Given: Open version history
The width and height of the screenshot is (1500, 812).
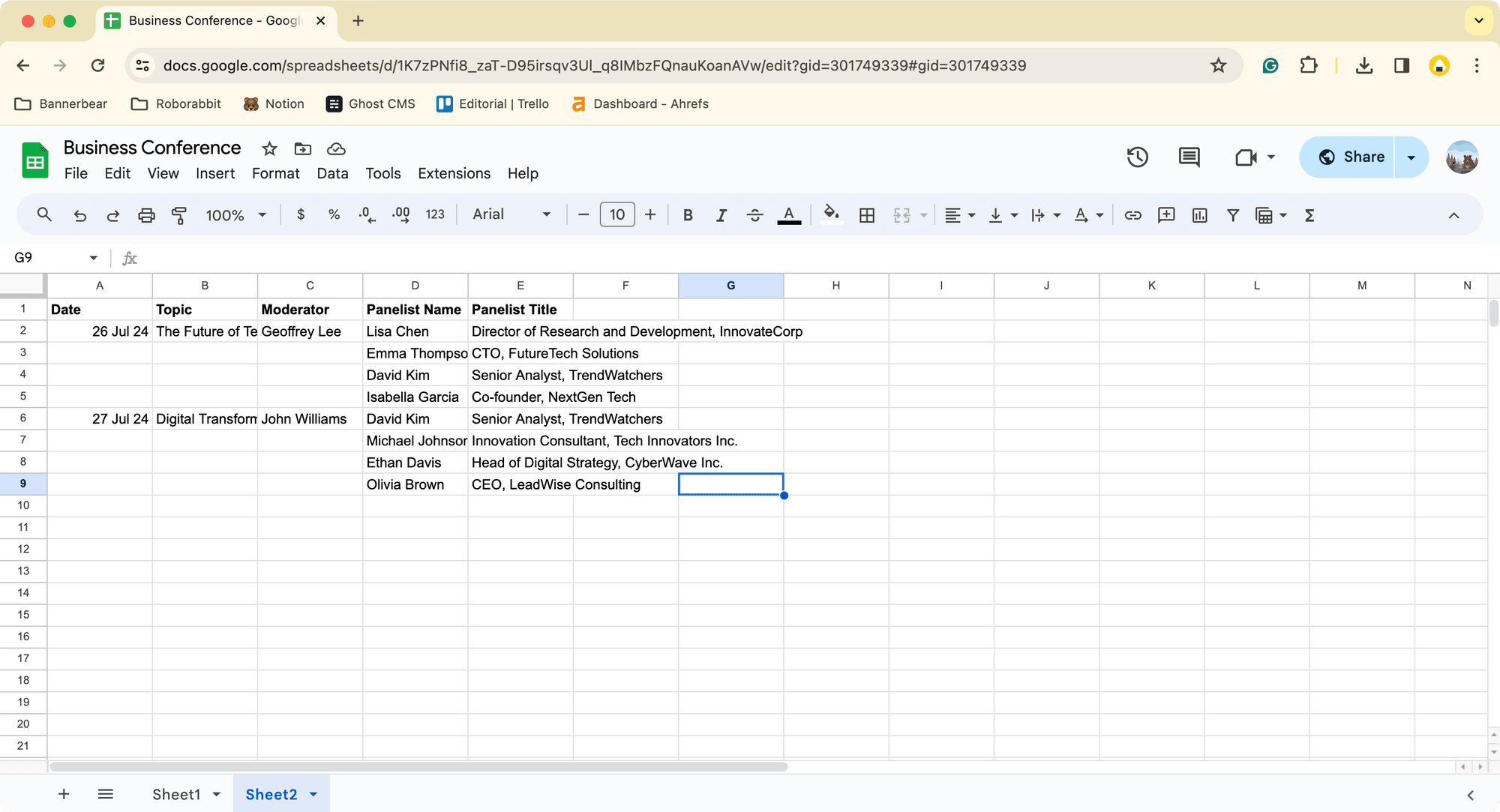Looking at the screenshot, I should pyautogui.click(x=1137, y=157).
